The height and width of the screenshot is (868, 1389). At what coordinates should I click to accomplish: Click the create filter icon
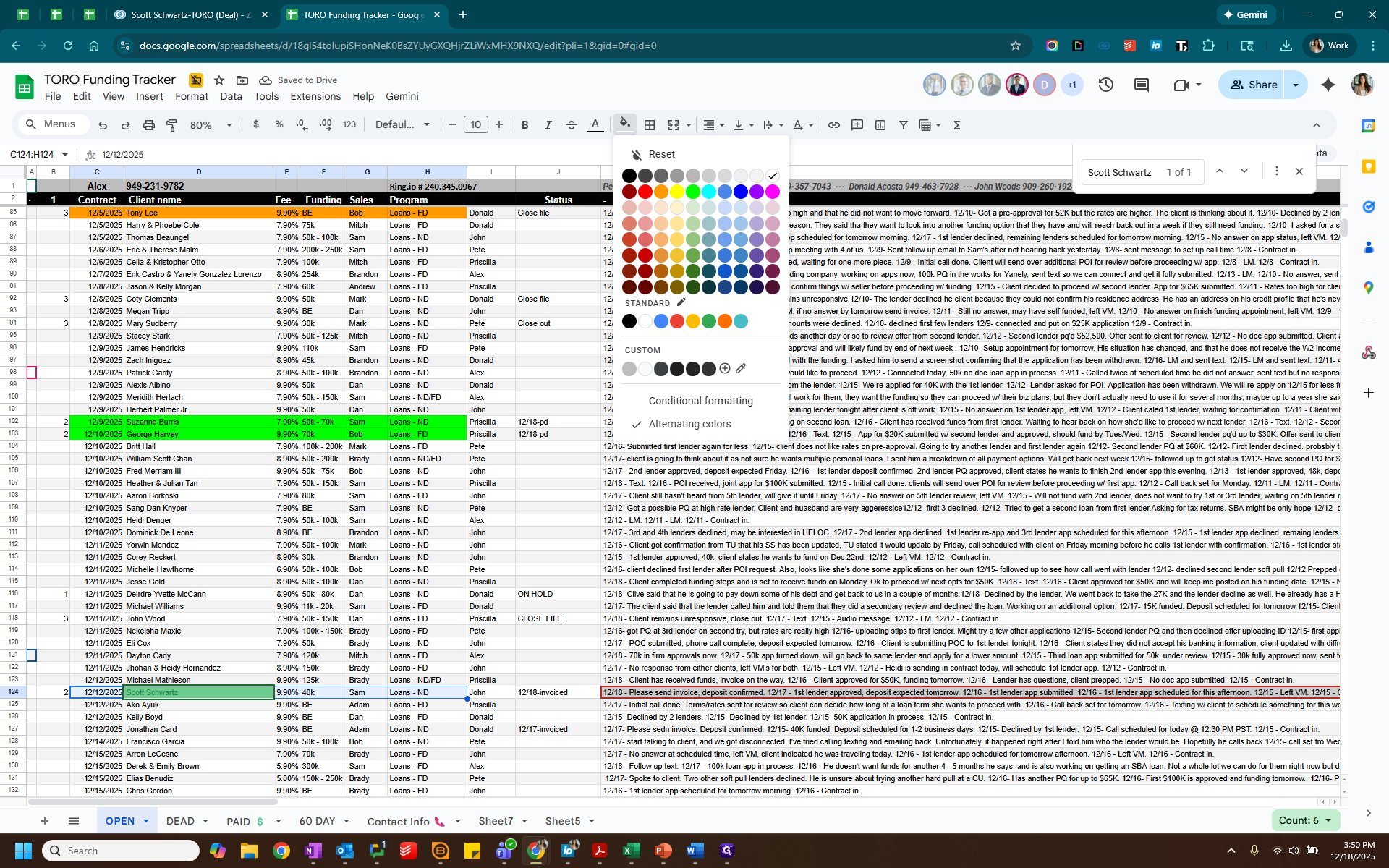tap(903, 125)
